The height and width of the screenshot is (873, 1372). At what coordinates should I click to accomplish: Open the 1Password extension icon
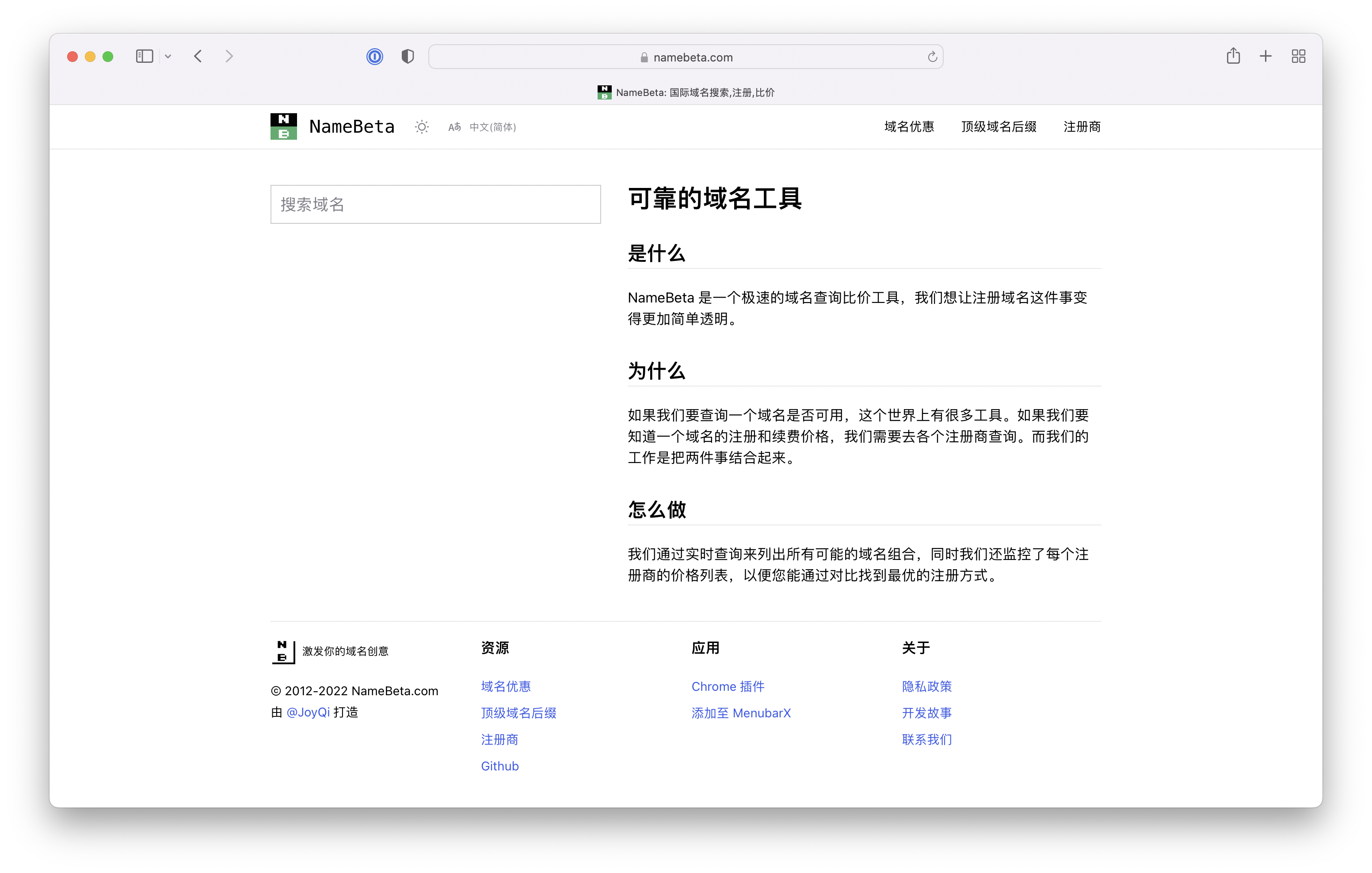point(374,57)
